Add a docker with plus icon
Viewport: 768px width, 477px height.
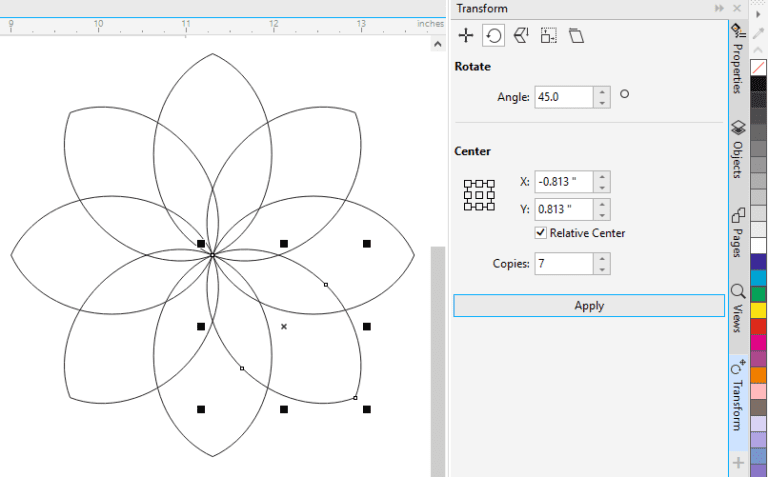738,463
